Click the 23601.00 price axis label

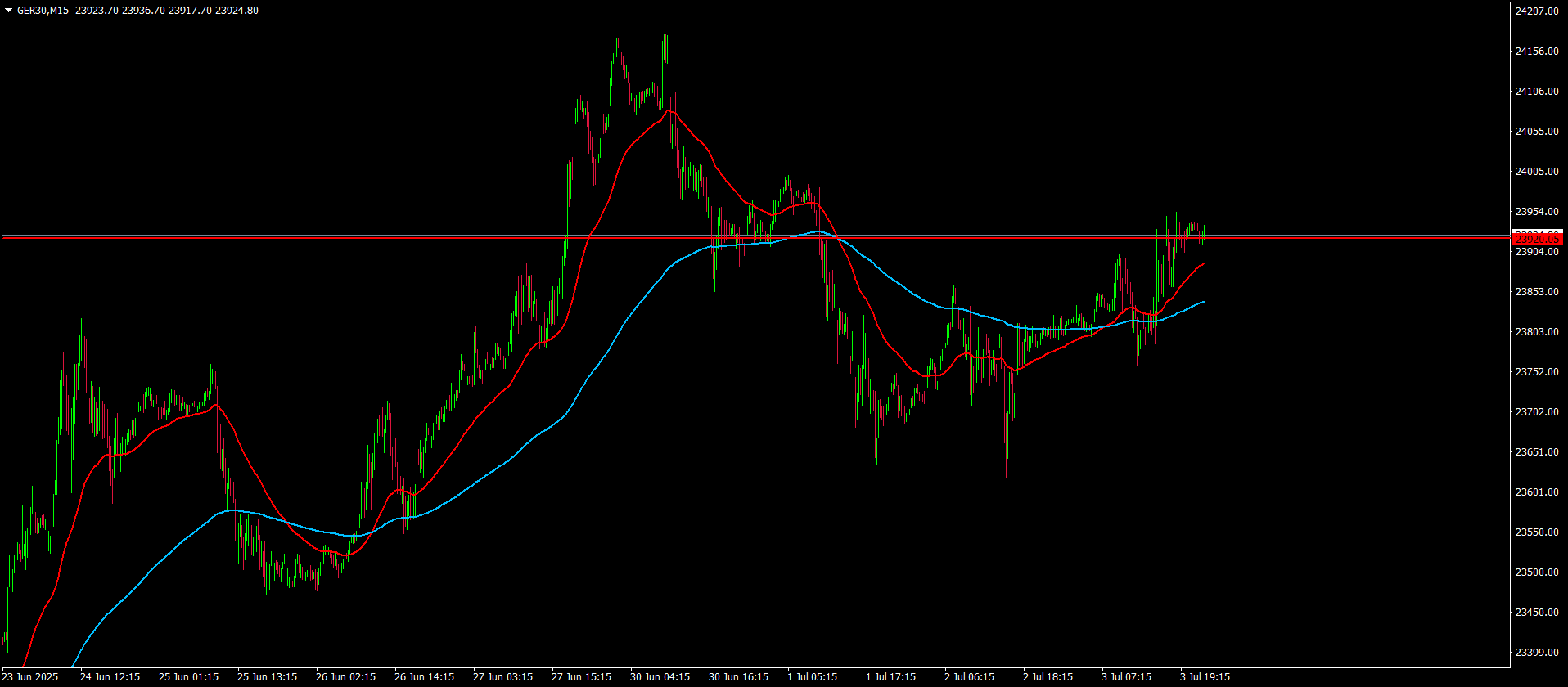click(x=1536, y=492)
